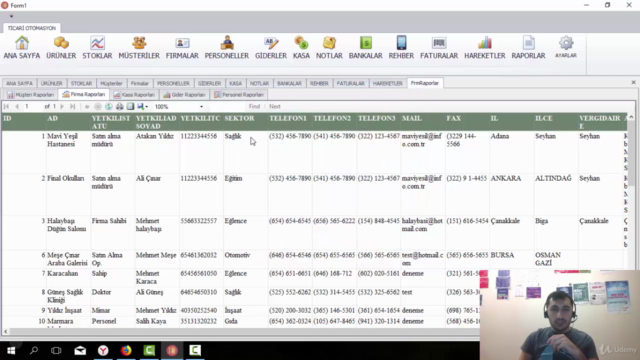The height and width of the screenshot is (360, 640).
Task: Refresh the report
Action: 109,107
